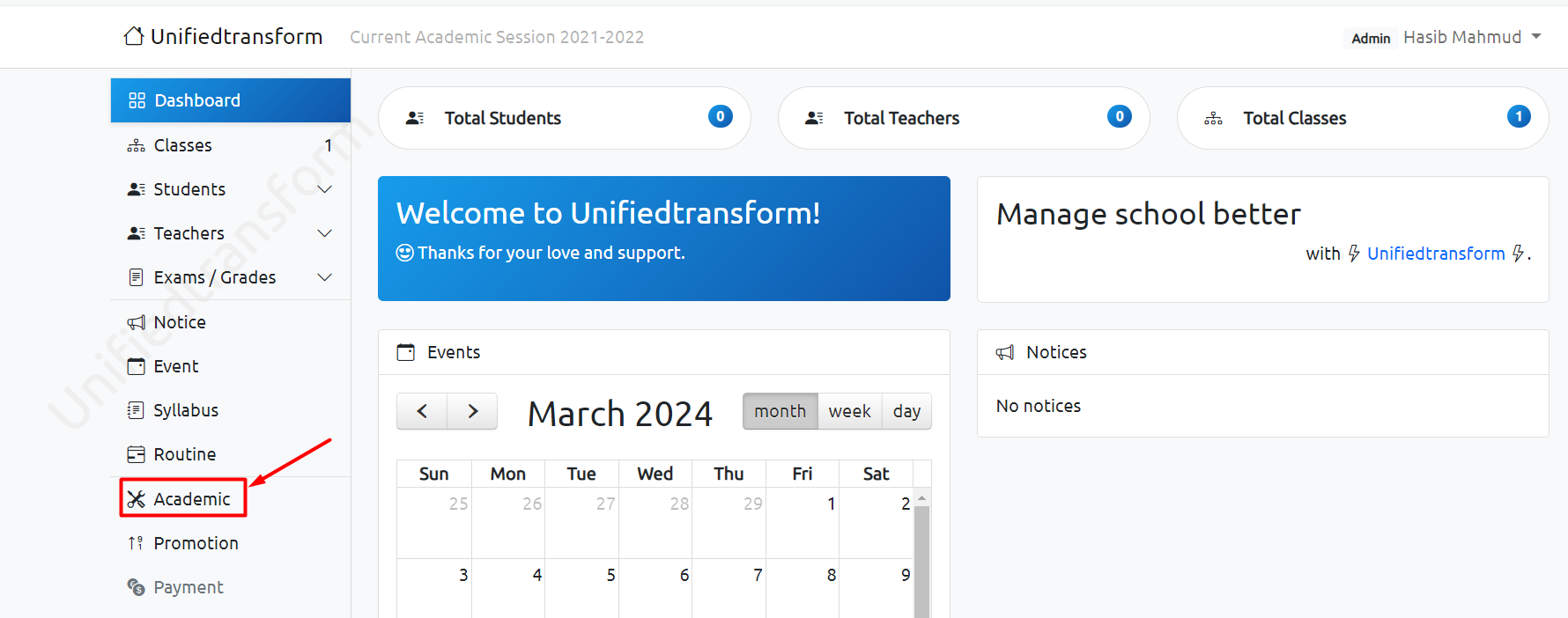Click the Total Students count badge

721,116
